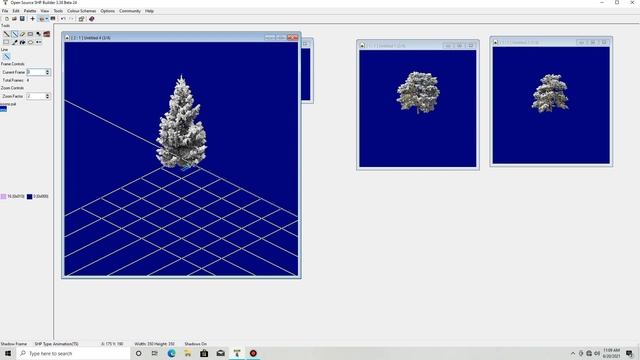Viewport: 640px width, 360px height.
Task: Click the Save floppy disk toolbar icon
Action: point(22,19)
